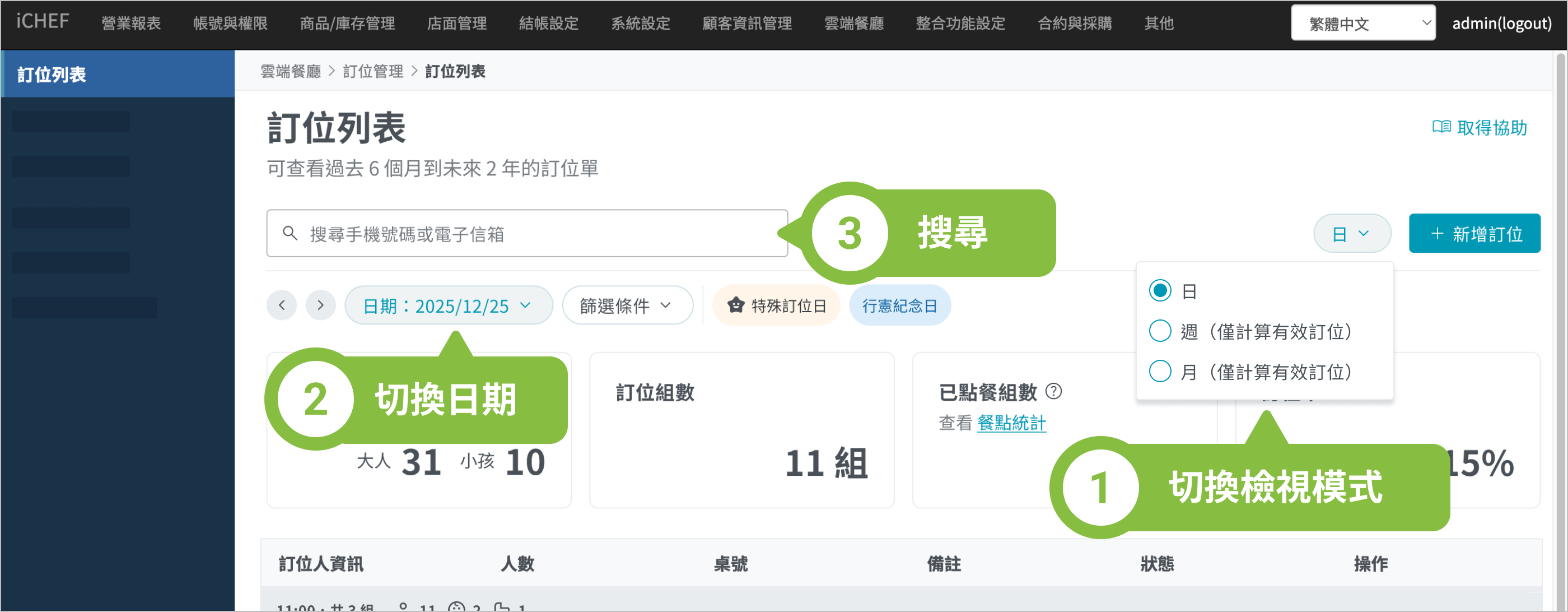Select the 週（僅計算有效訂位）radio option

pyautogui.click(x=1160, y=331)
